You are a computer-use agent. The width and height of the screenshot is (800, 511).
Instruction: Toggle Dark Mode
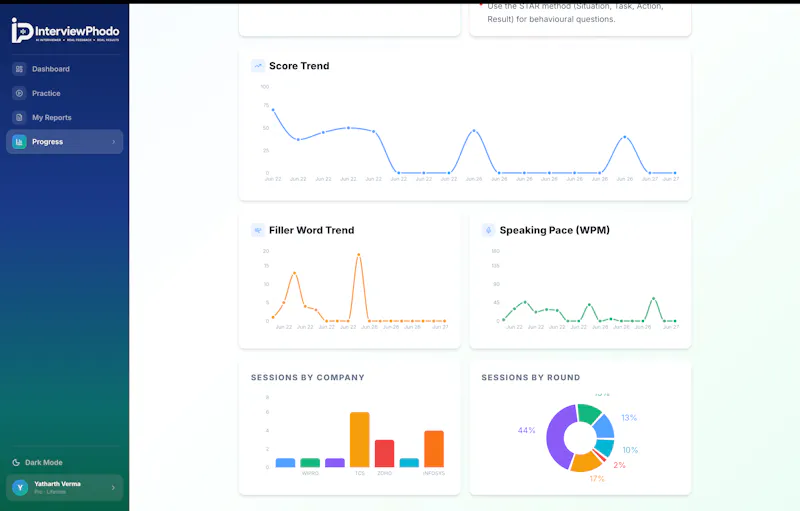38,463
